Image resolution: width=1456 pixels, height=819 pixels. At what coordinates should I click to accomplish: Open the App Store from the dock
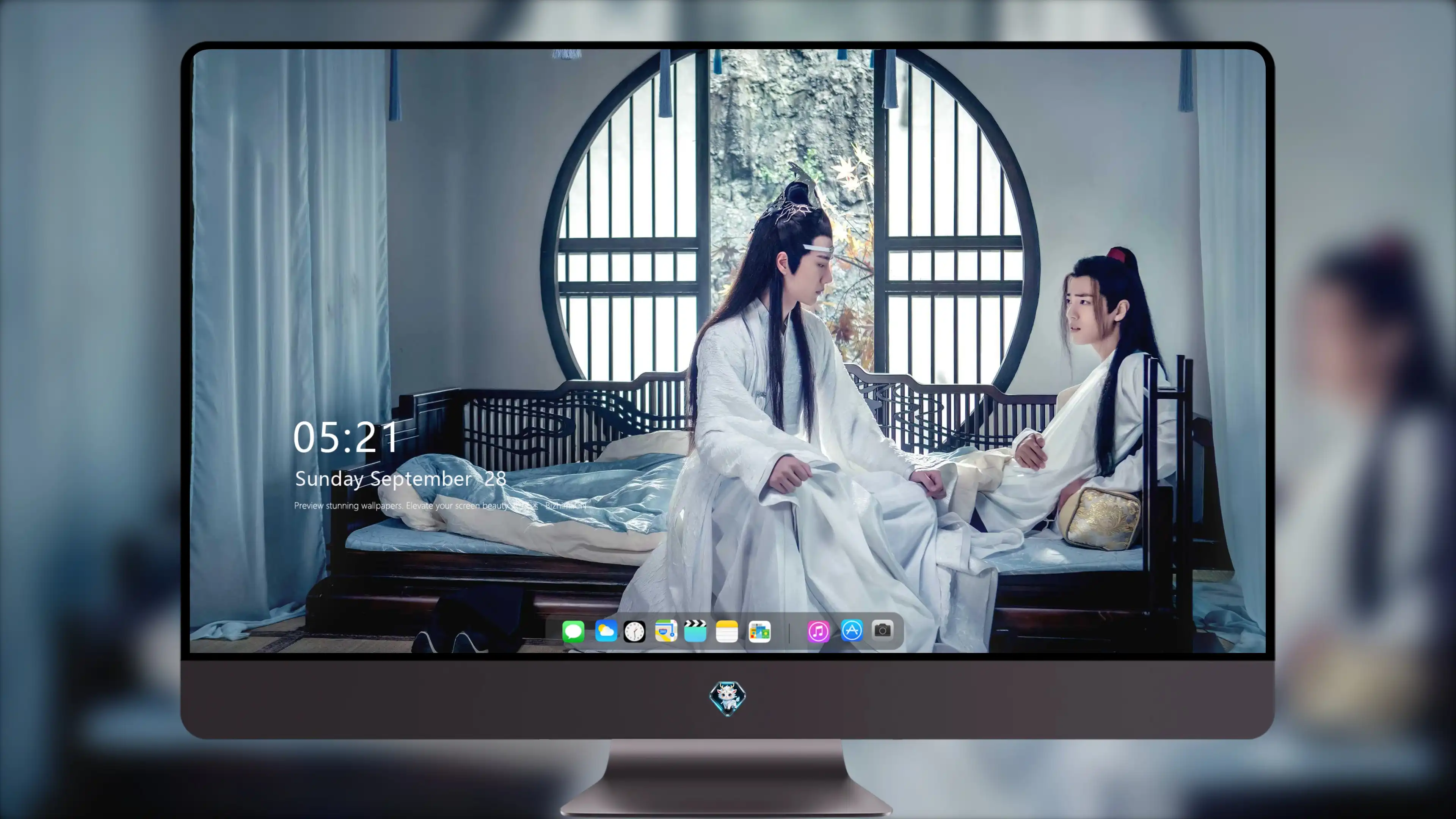[x=852, y=630]
